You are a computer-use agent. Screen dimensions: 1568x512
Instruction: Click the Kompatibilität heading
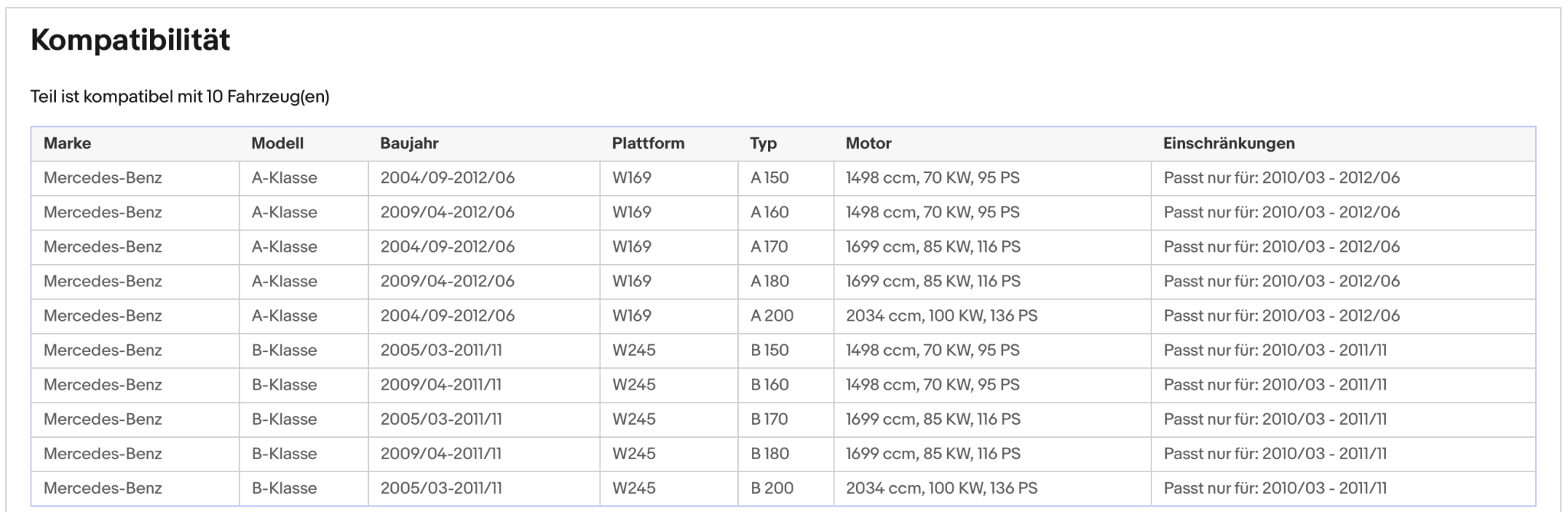click(130, 40)
